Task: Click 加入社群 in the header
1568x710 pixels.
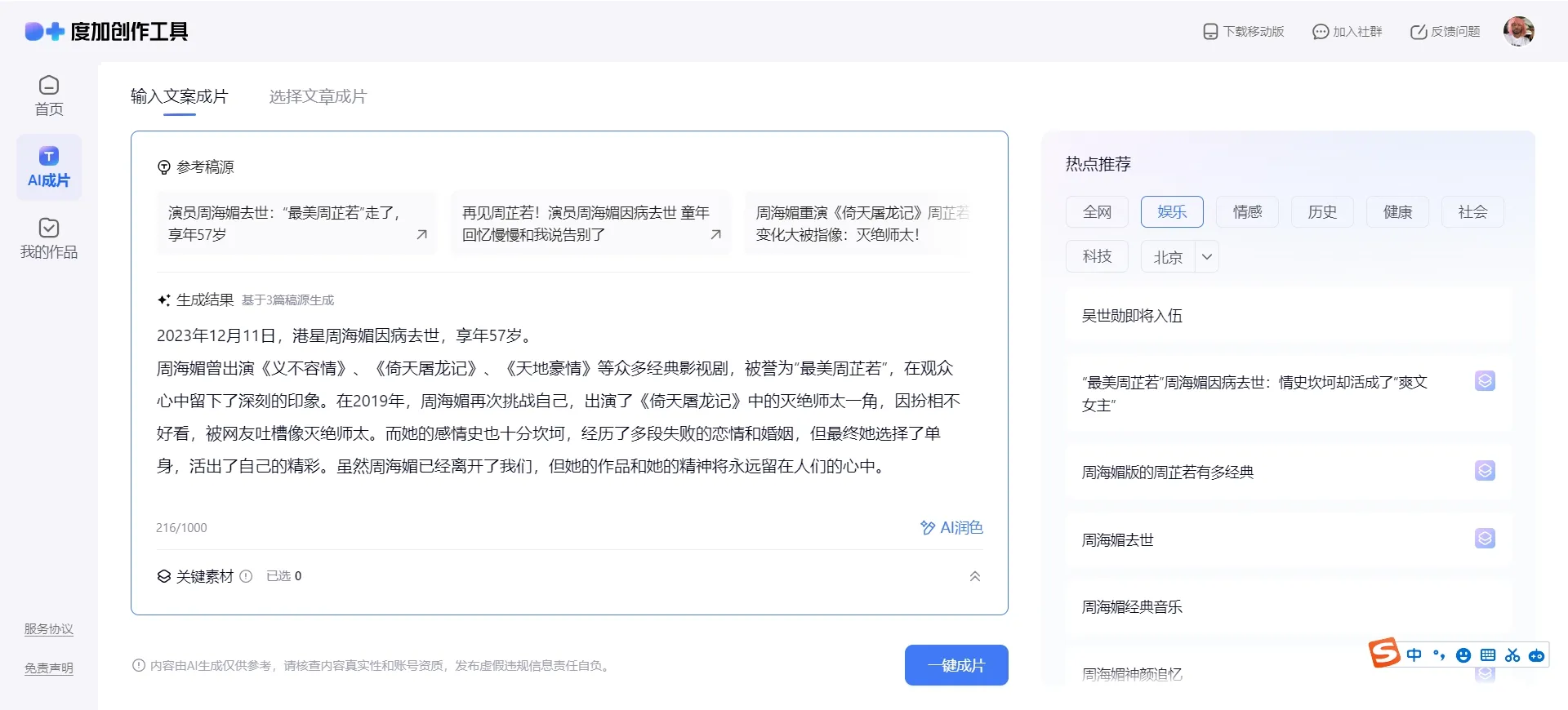Action: pos(1347,32)
